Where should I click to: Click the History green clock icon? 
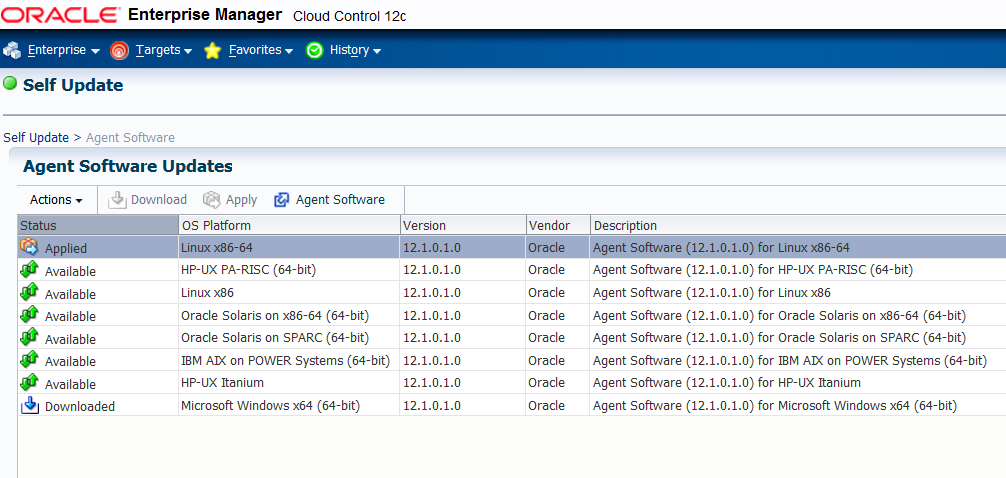coord(314,50)
